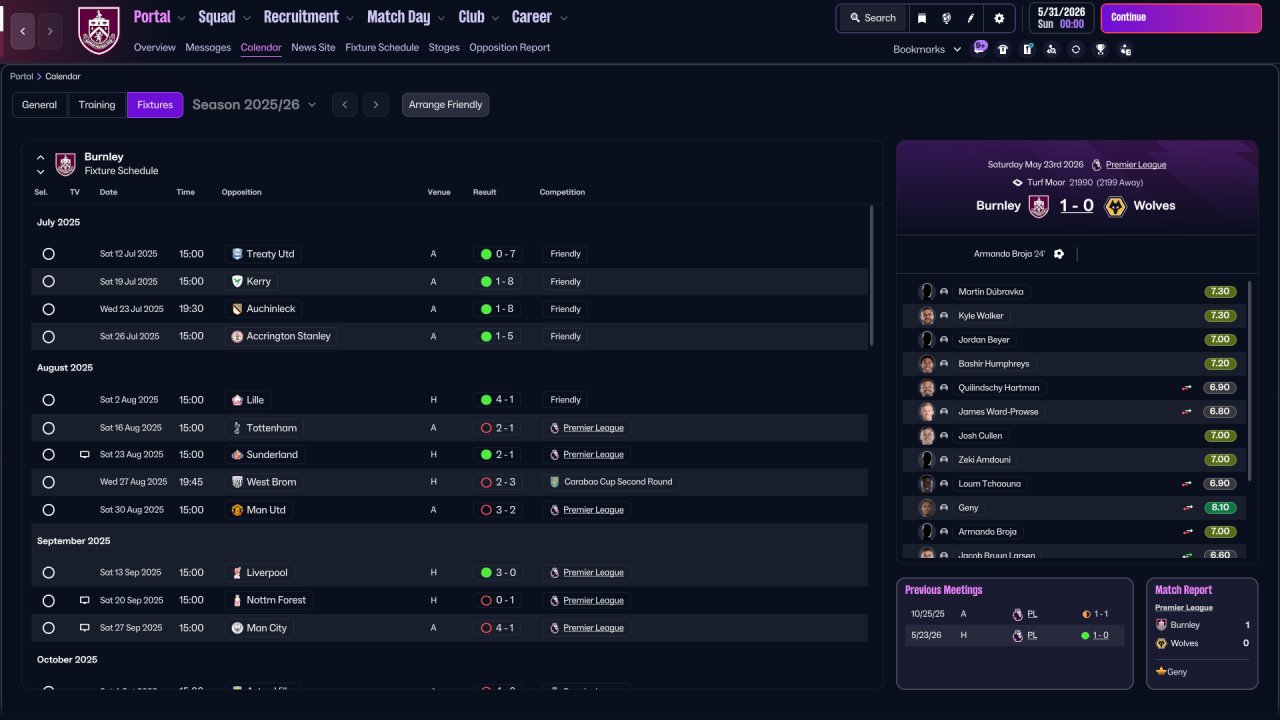Click the TV icon on the Sunderland row
The width and height of the screenshot is (1280, 720).
85,455
